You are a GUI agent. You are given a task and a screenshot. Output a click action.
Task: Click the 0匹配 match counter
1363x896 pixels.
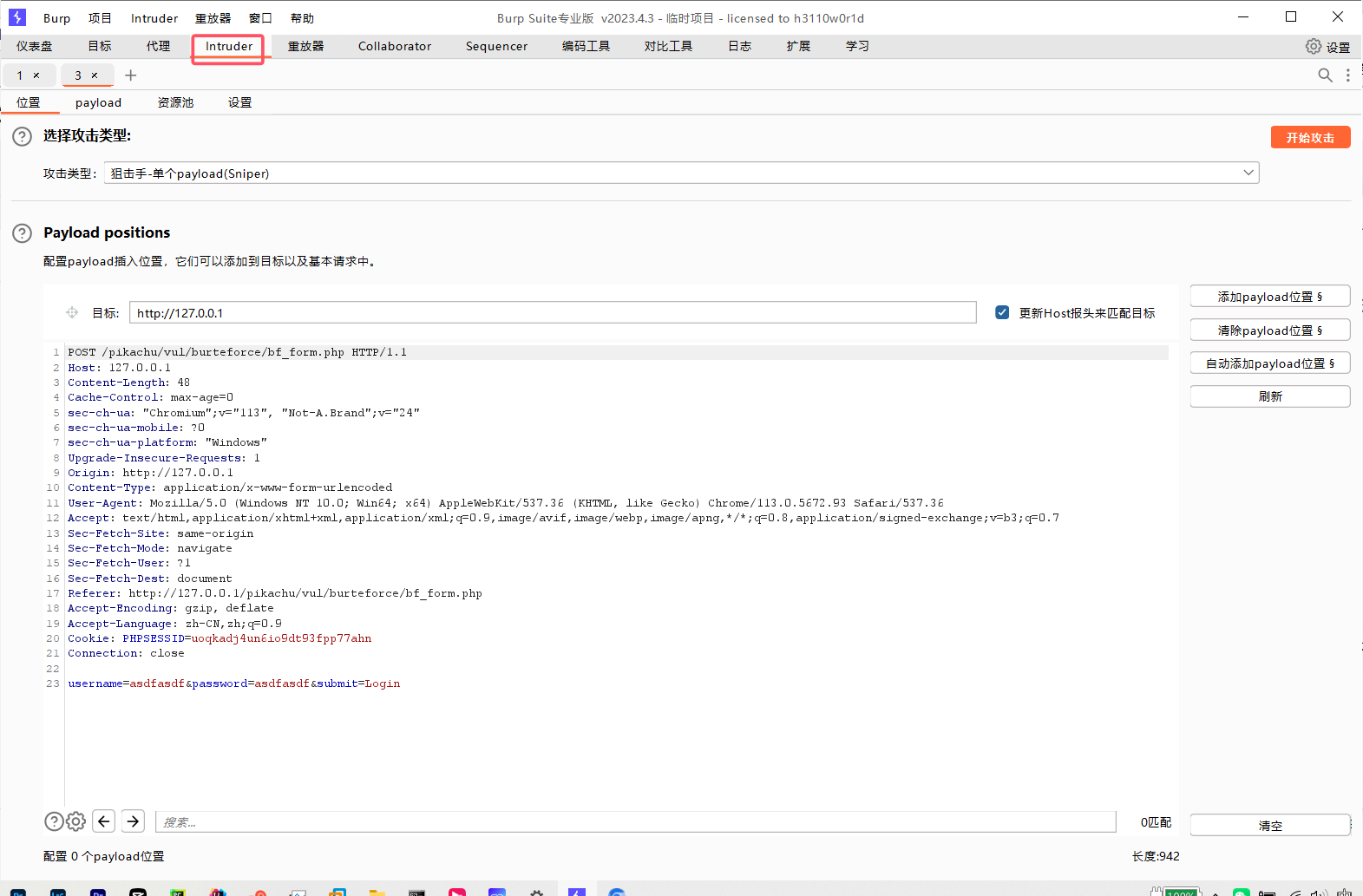tap(1156, 822)
